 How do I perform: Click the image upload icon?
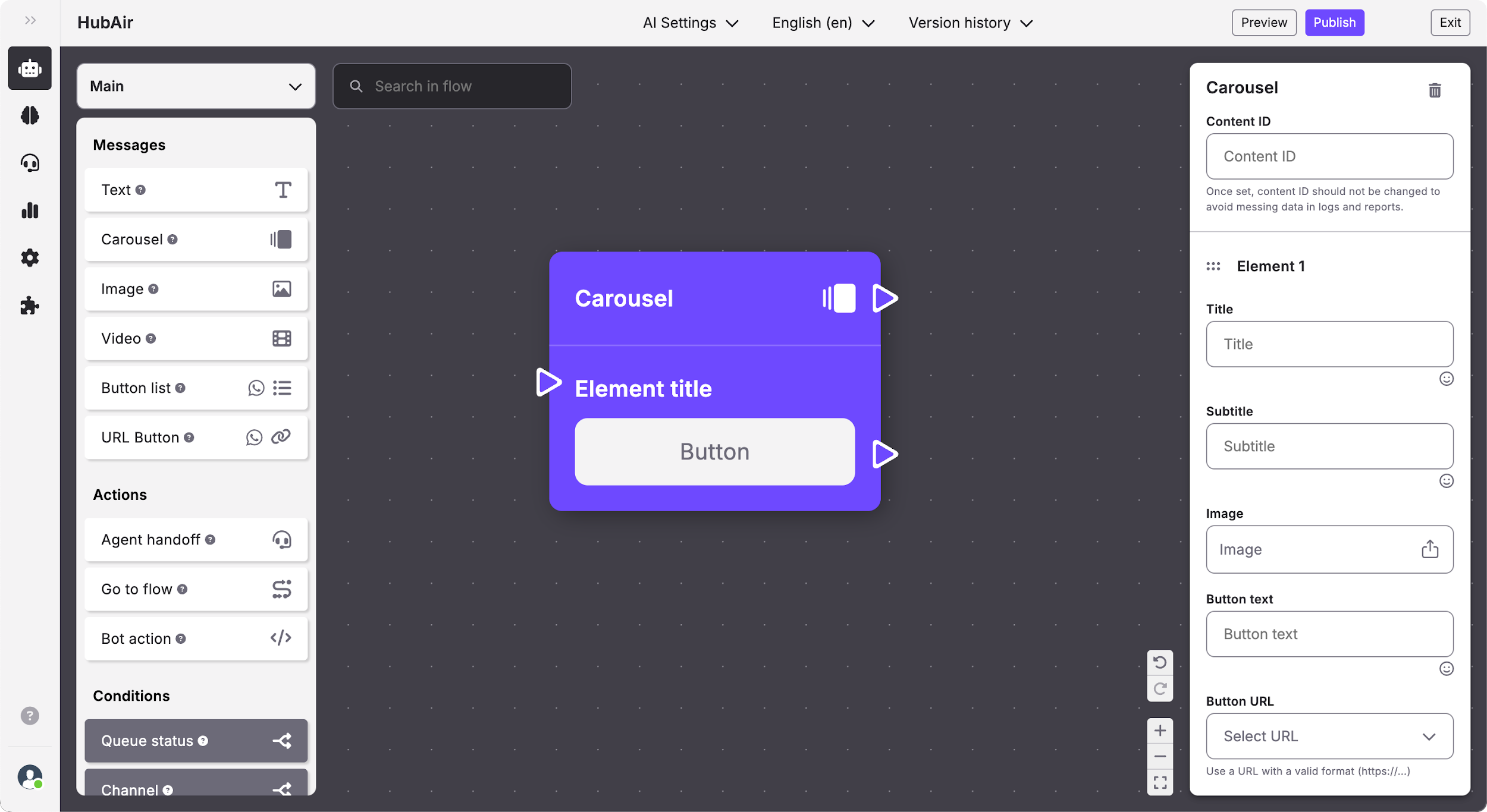click(1429, 549)
